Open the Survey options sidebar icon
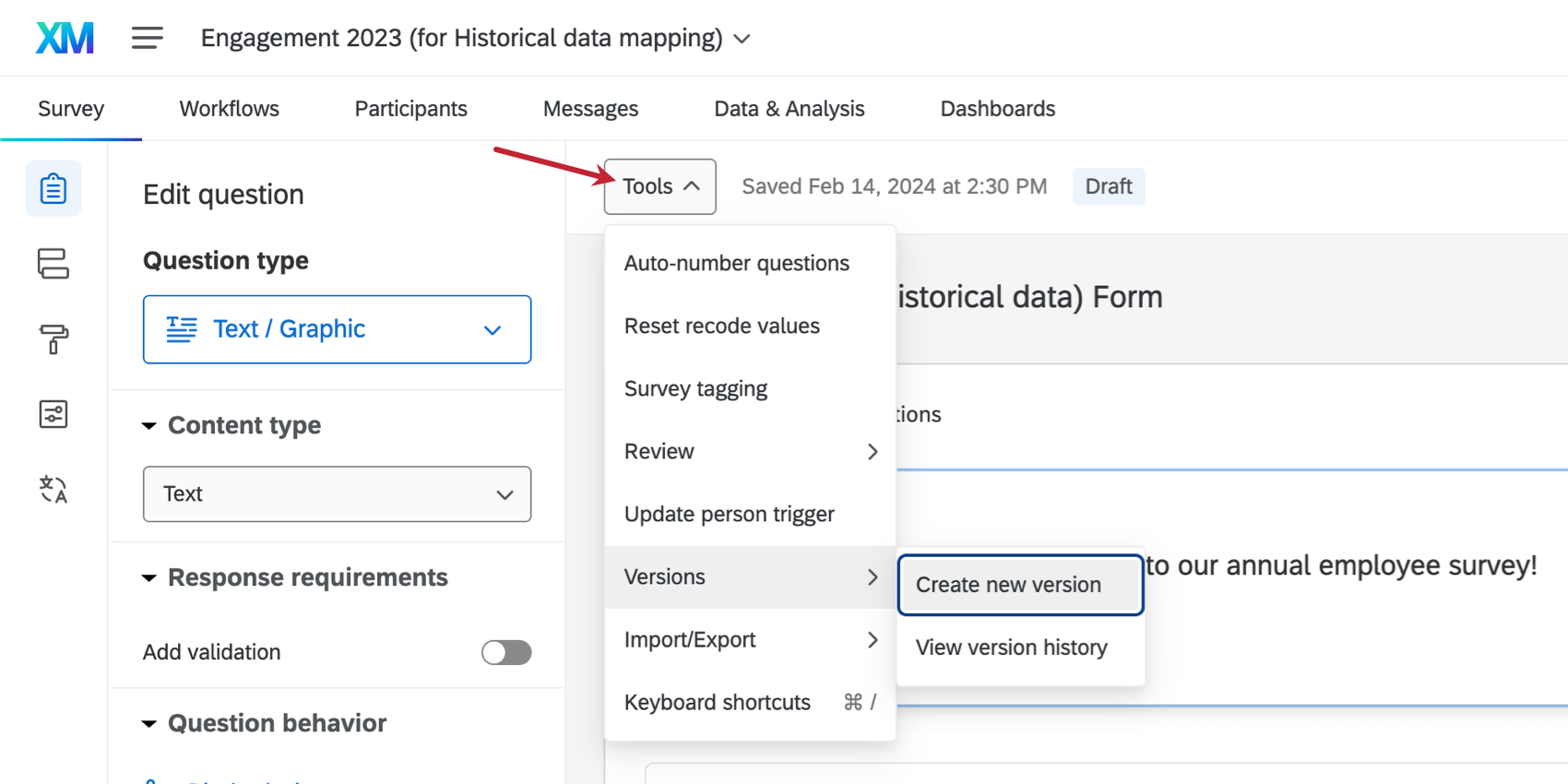The width and height of the screenshot is (1568, 784). pyautogui.click(x=53, y=414)
